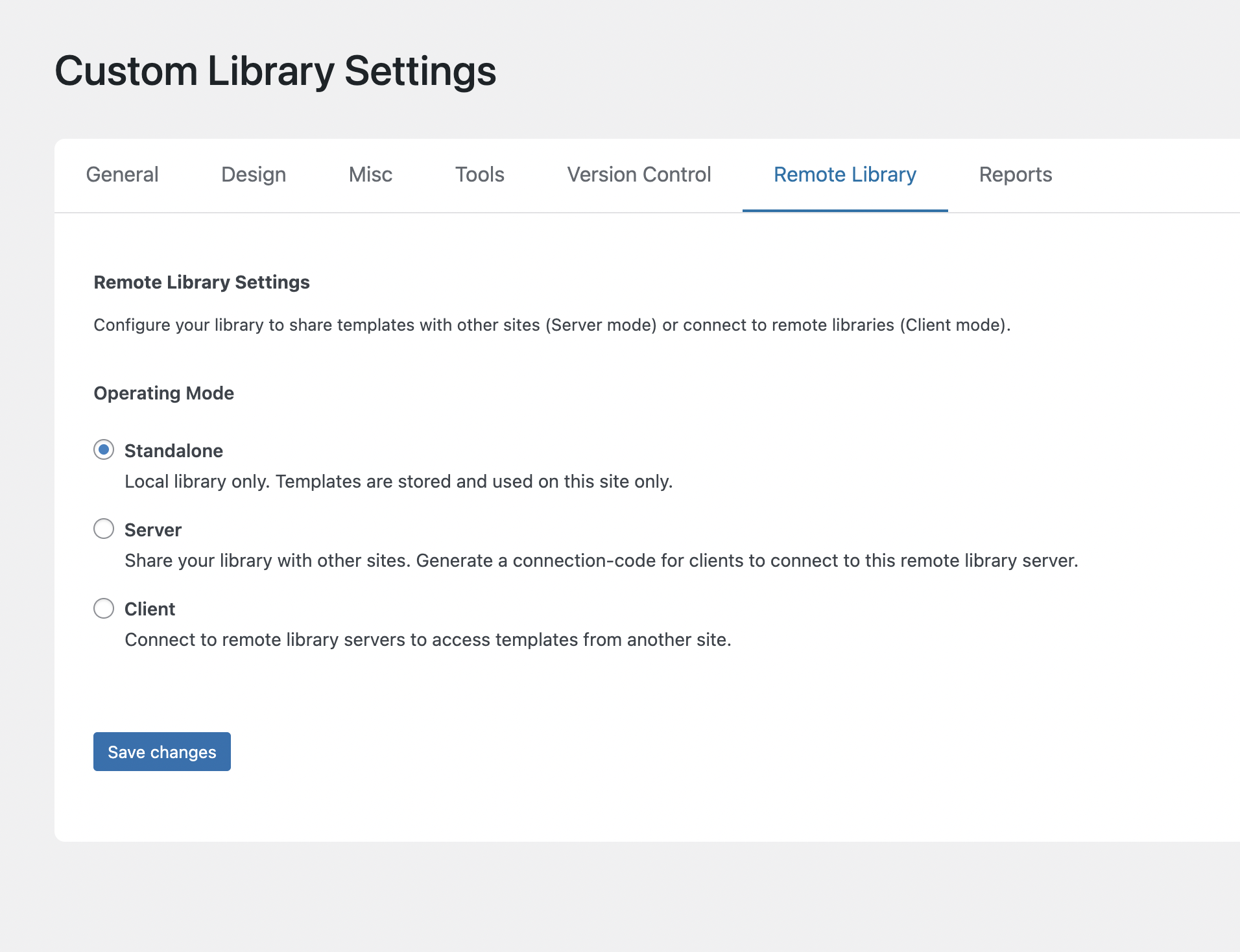Click the "Share your library" description text
The height and width of the screenshot is (952, 1240).
[601, 560]
